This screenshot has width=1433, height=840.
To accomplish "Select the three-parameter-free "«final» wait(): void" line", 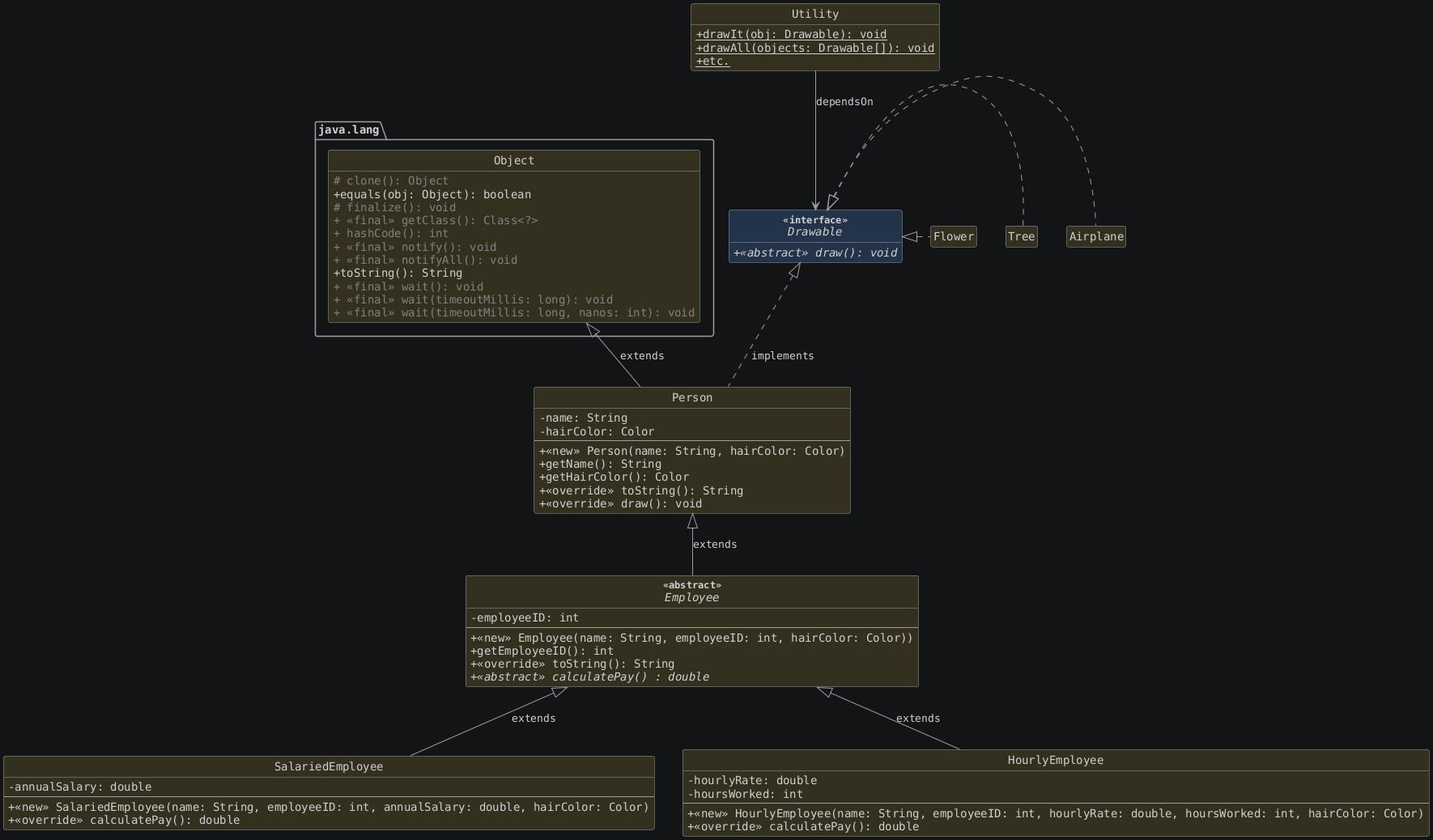I will coord(408,287).
